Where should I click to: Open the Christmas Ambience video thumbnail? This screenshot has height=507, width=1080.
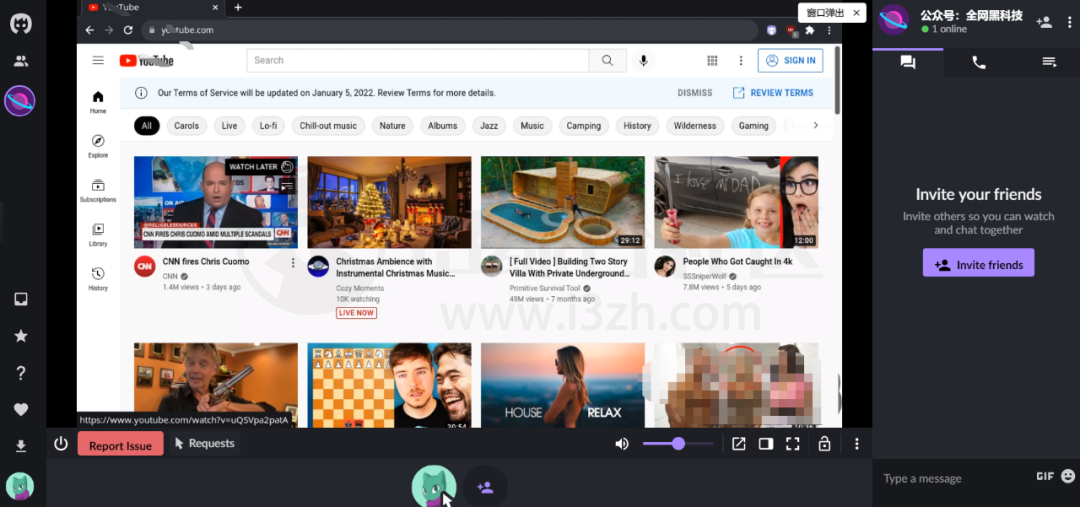click(x=389, y=203)
